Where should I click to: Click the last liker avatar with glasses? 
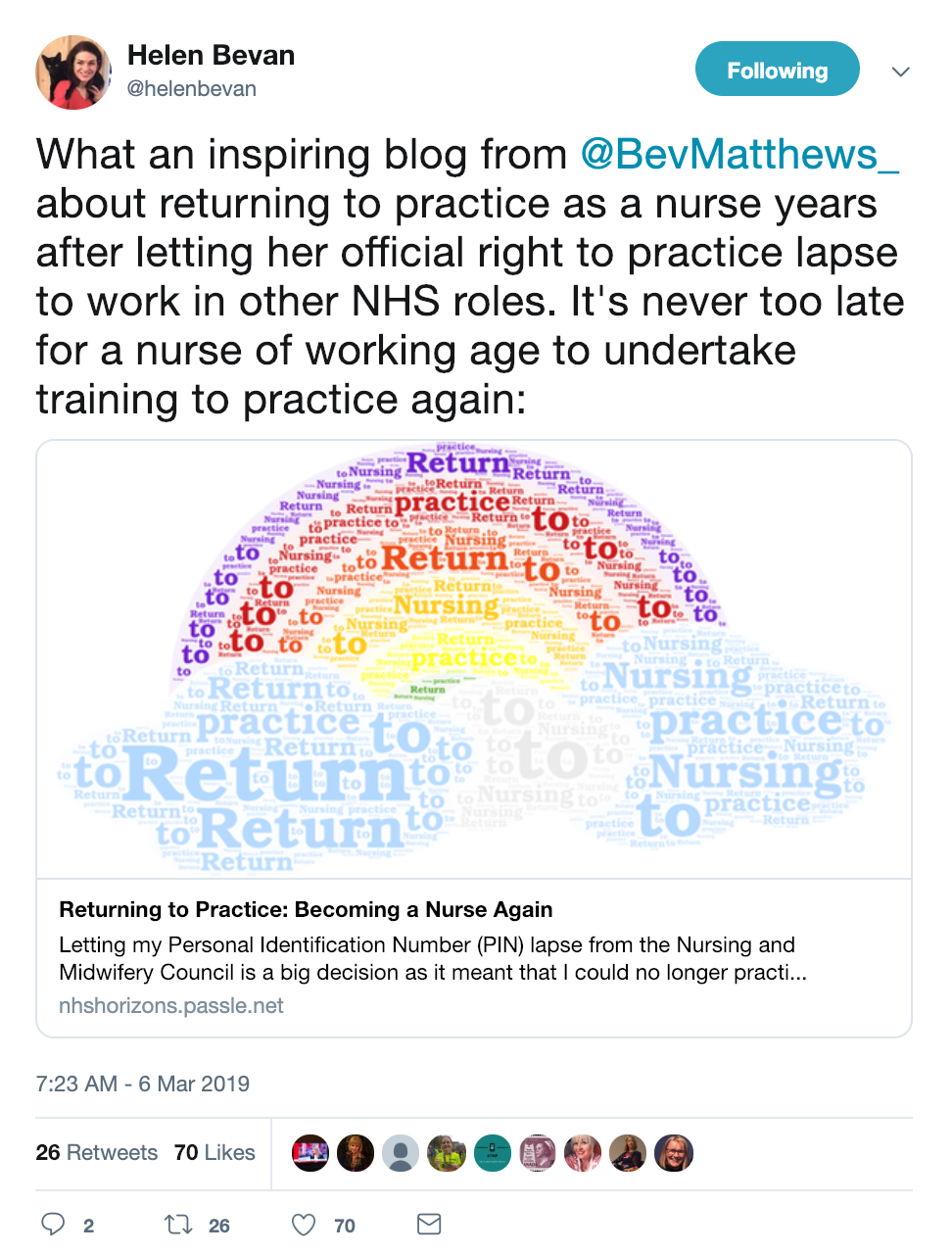tap(674, 1153)
